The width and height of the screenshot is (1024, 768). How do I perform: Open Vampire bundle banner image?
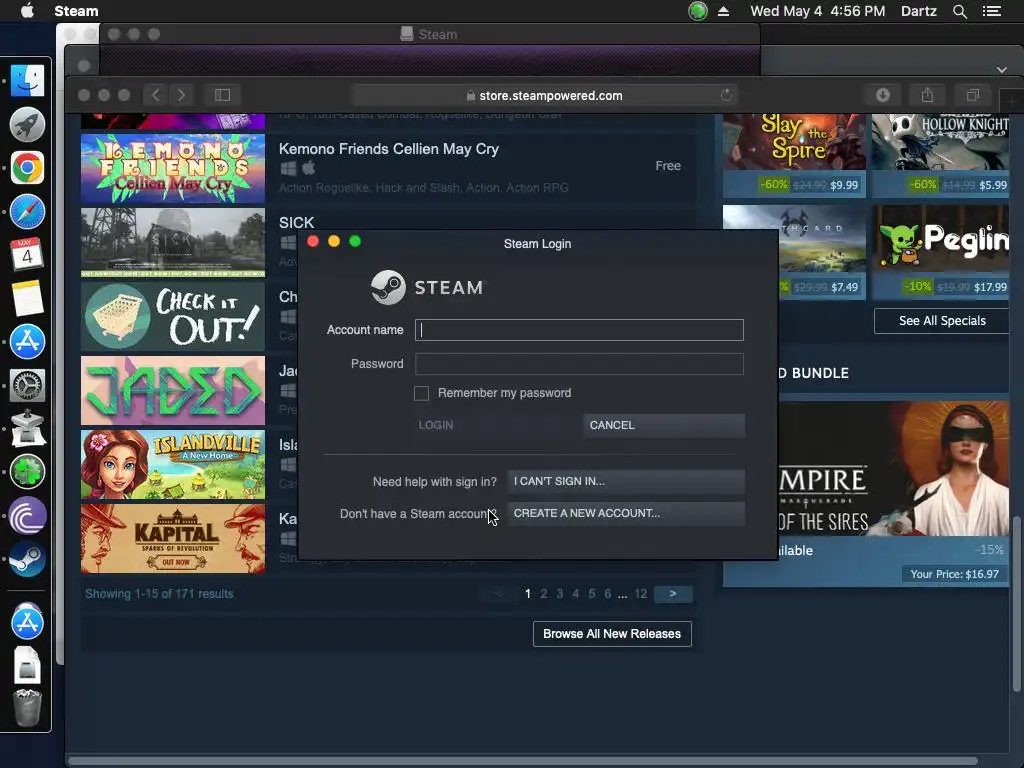[893, 469]
